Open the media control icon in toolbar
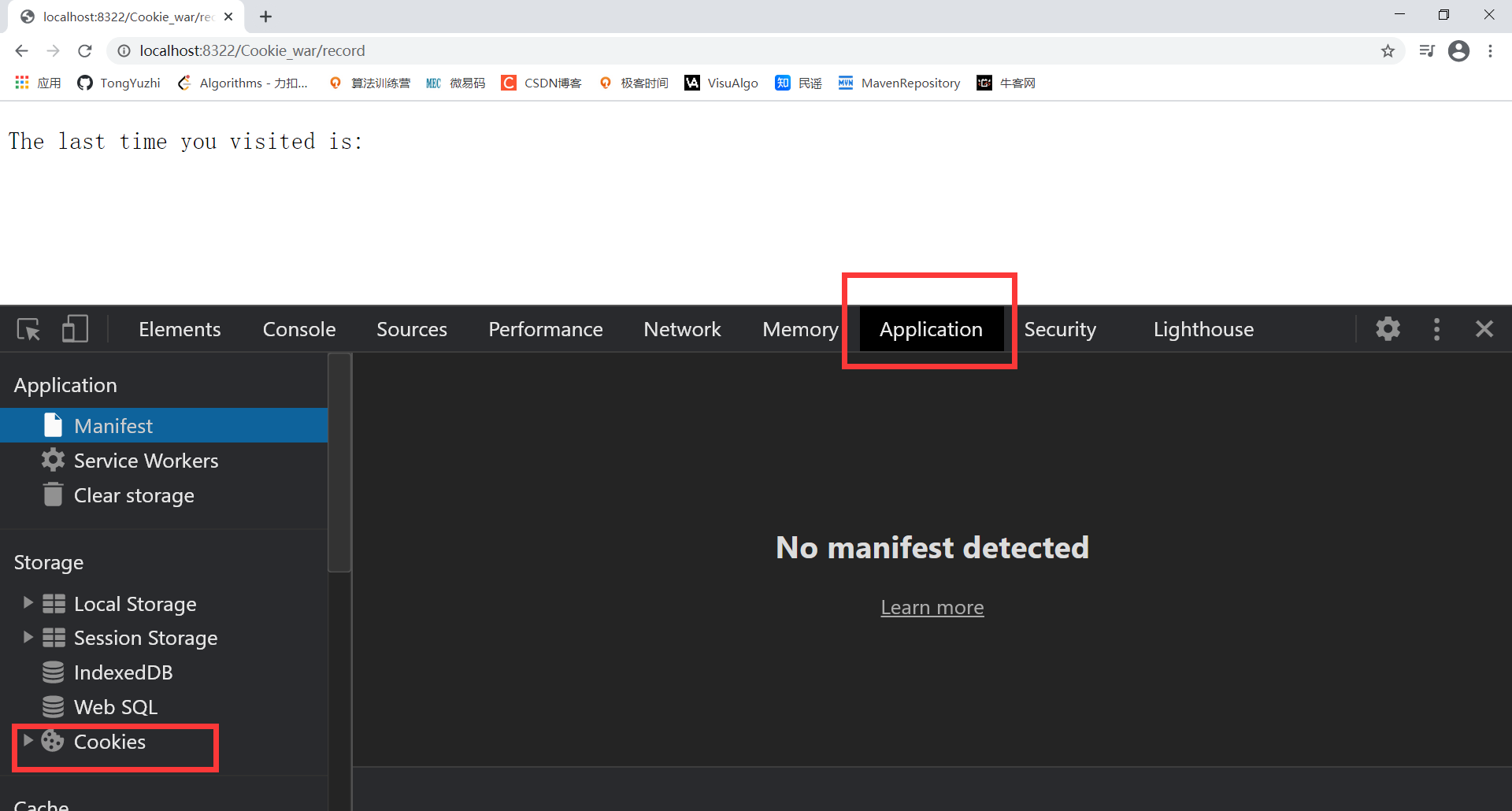Image resolution: width=1512 pixels, height=811 pixels. 1427,51
